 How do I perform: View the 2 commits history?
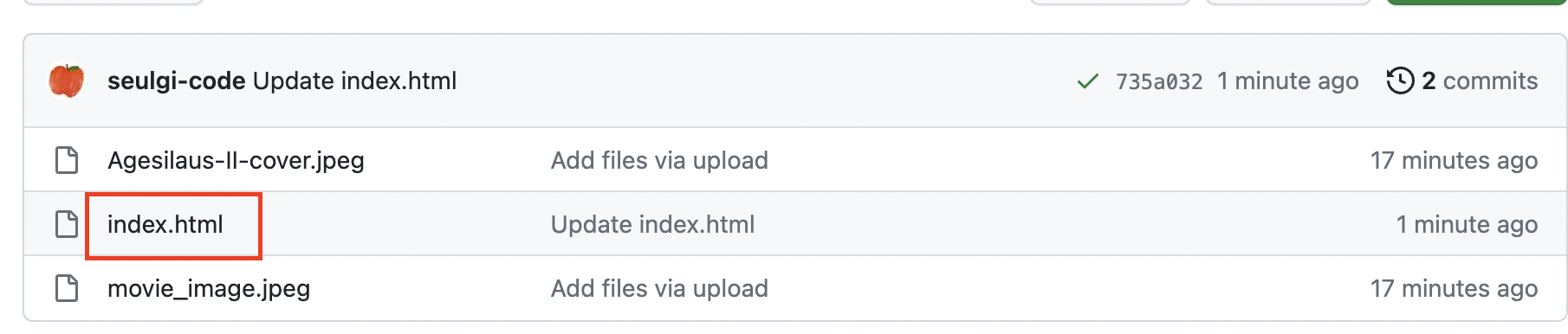tap(1480, 81)
